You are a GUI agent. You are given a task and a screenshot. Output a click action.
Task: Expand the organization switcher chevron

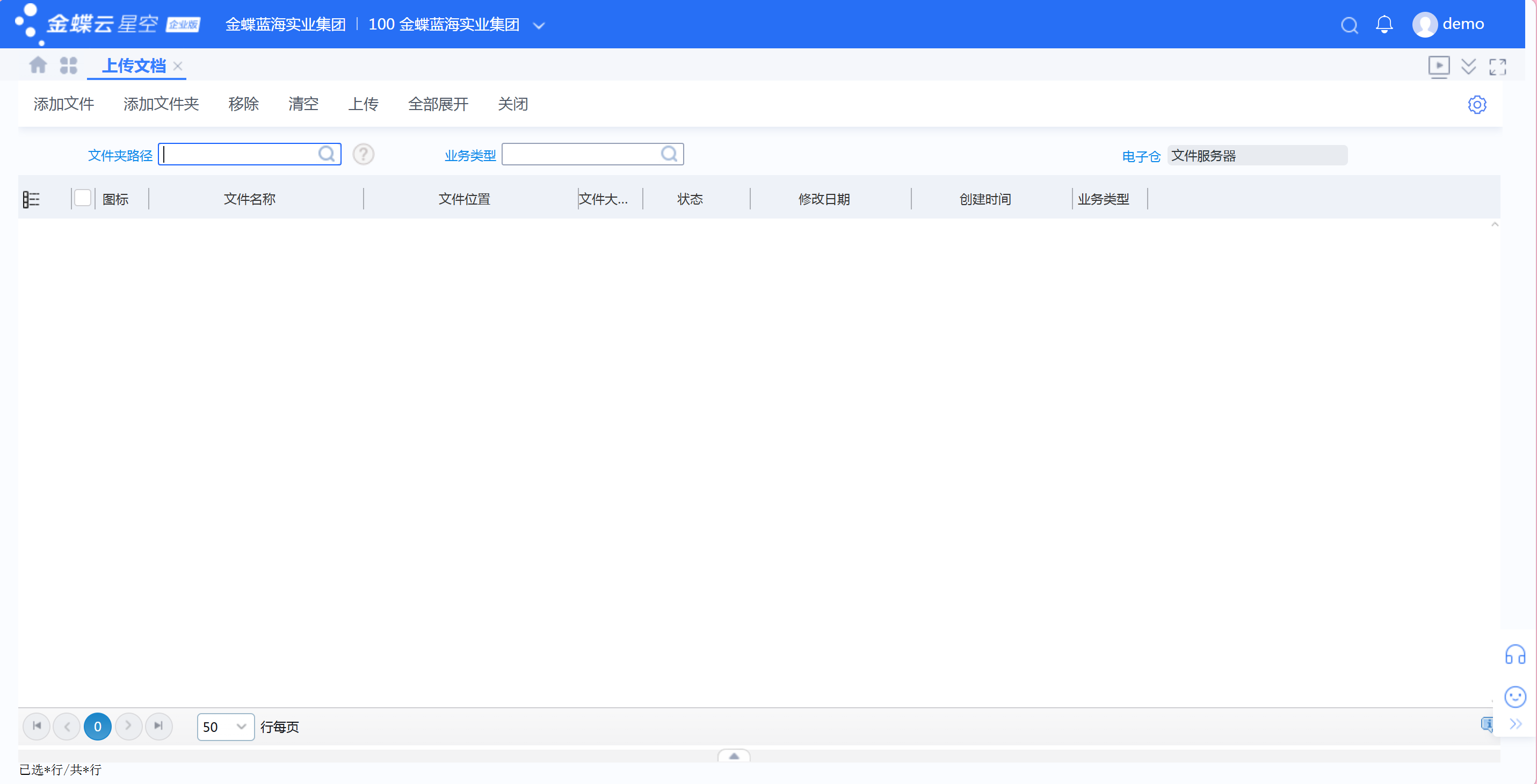(x=539, y=26)
